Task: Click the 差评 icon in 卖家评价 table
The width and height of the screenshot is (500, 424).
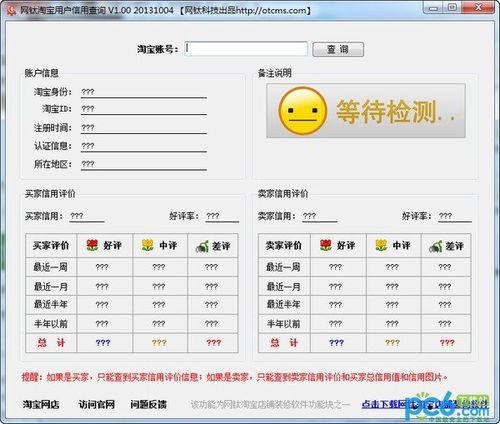Action: pos(435,246)
